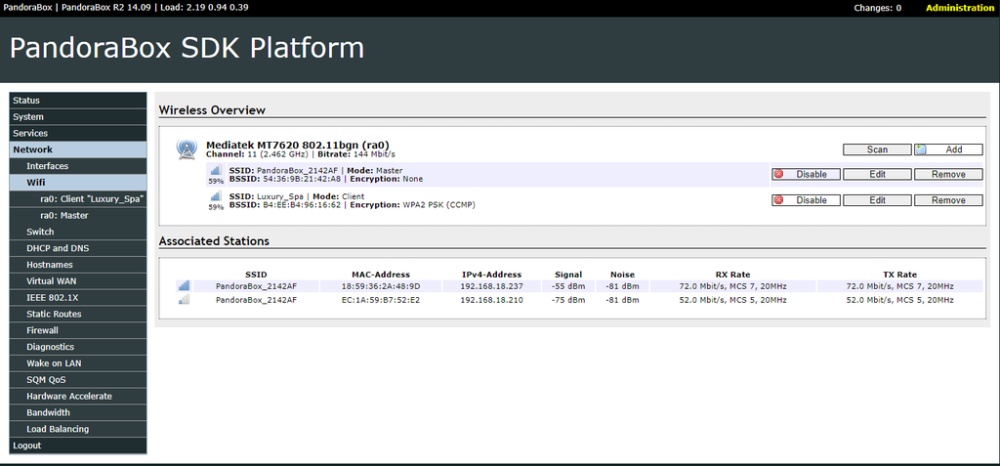
Task: Go to the Interfaces page
Action: click(78, 166)
